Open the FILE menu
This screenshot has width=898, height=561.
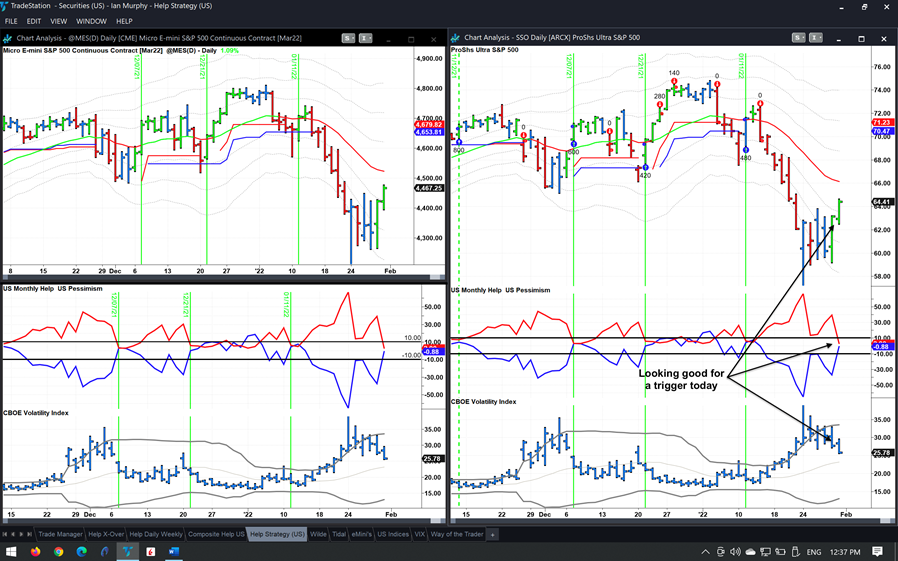pos(11,21)
